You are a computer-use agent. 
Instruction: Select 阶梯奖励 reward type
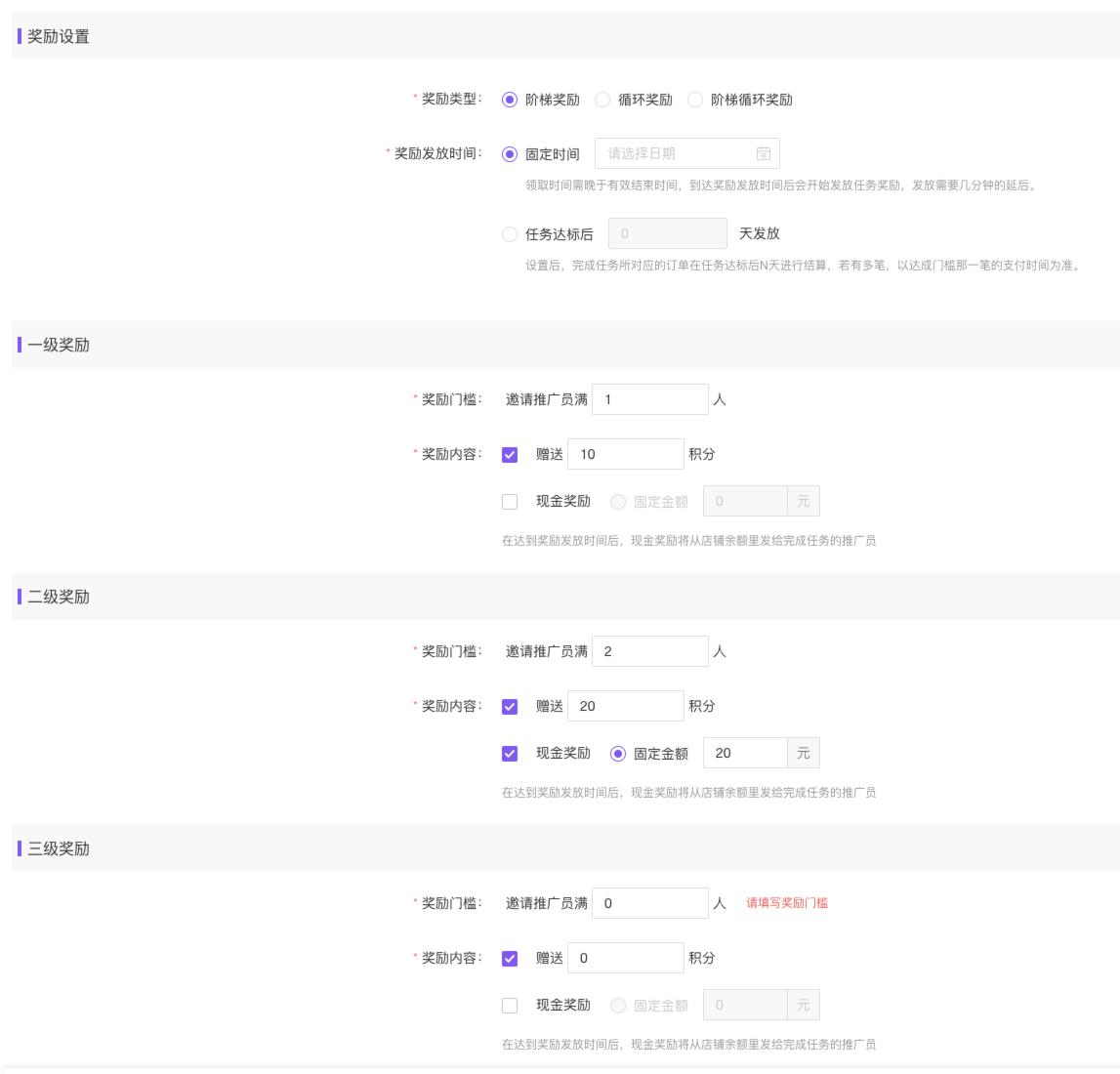[509, 100]
